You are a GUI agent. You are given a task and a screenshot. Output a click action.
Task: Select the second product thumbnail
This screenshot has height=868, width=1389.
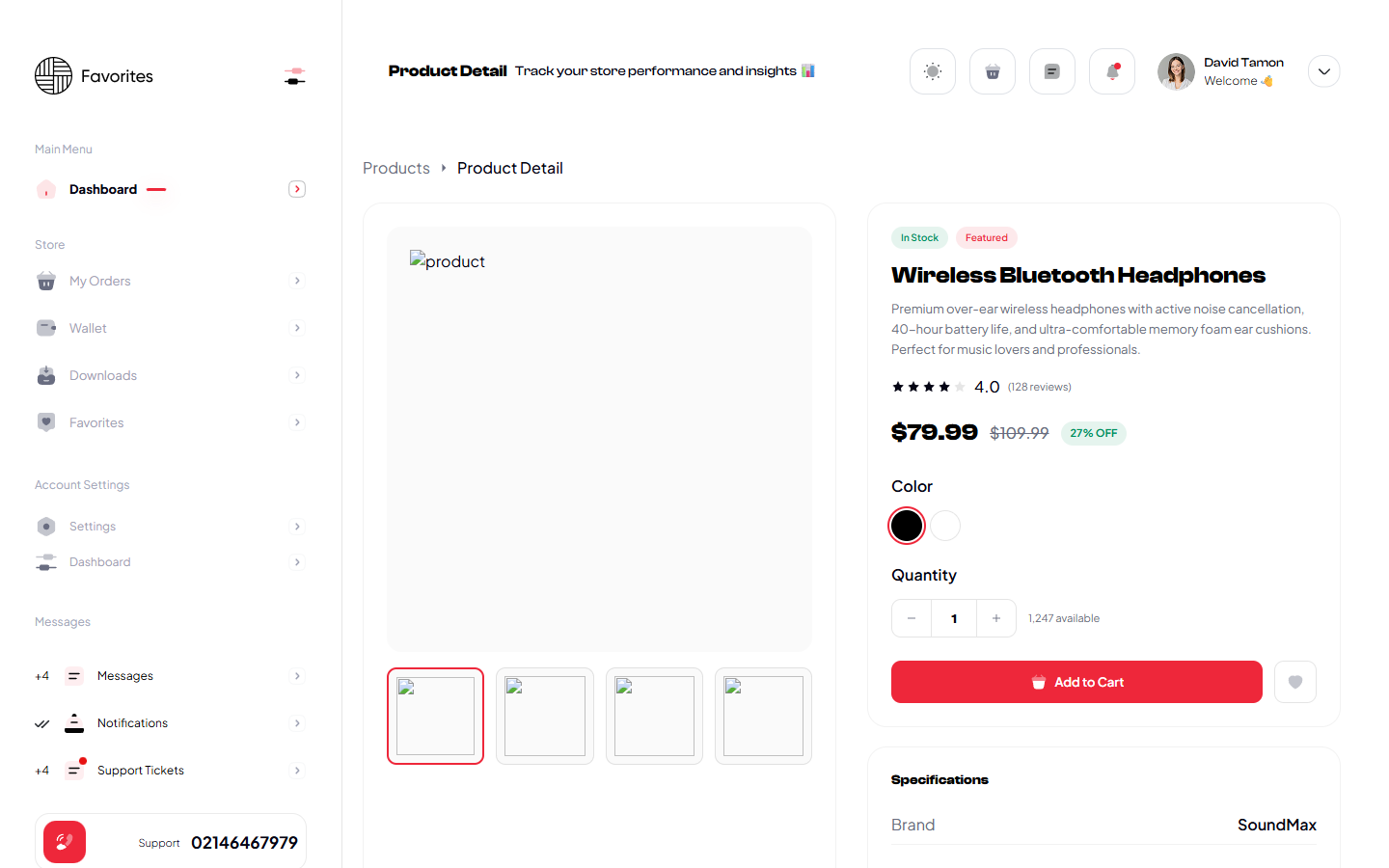click(544, 716)
